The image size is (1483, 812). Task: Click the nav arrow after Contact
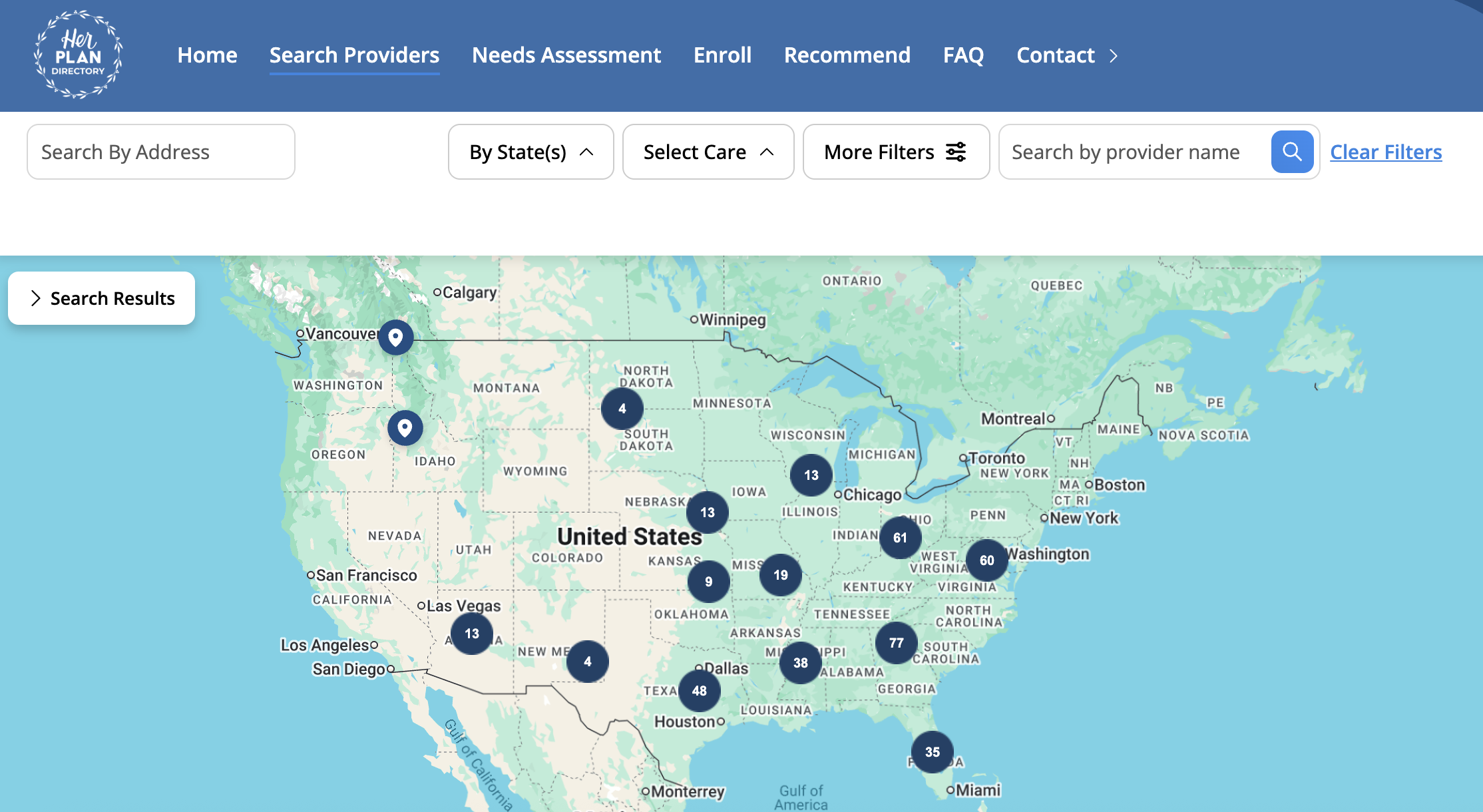coord(1114,55)
